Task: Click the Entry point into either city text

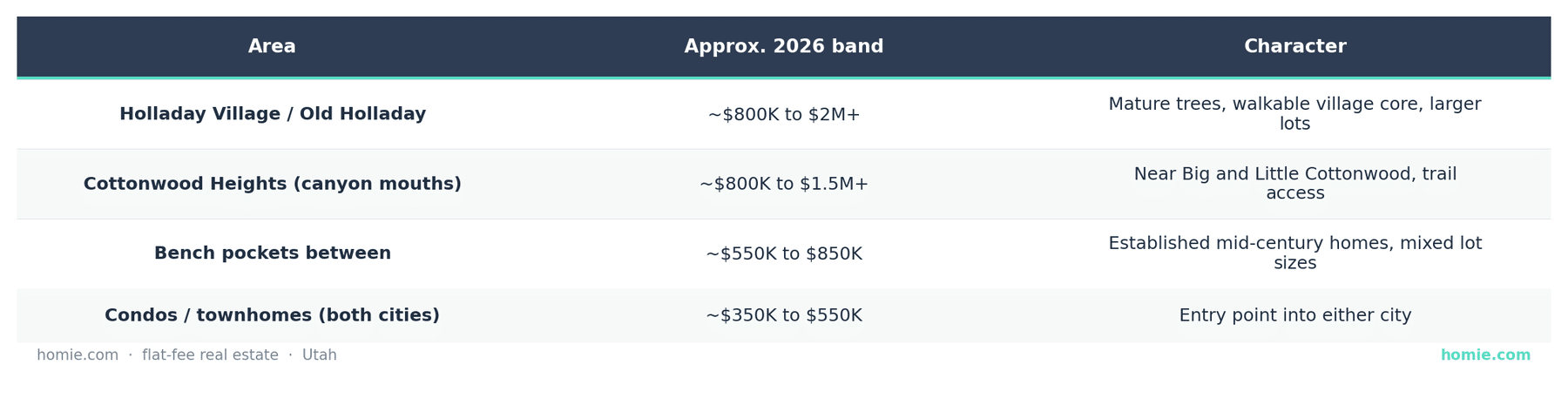Action: point(1294,315)
